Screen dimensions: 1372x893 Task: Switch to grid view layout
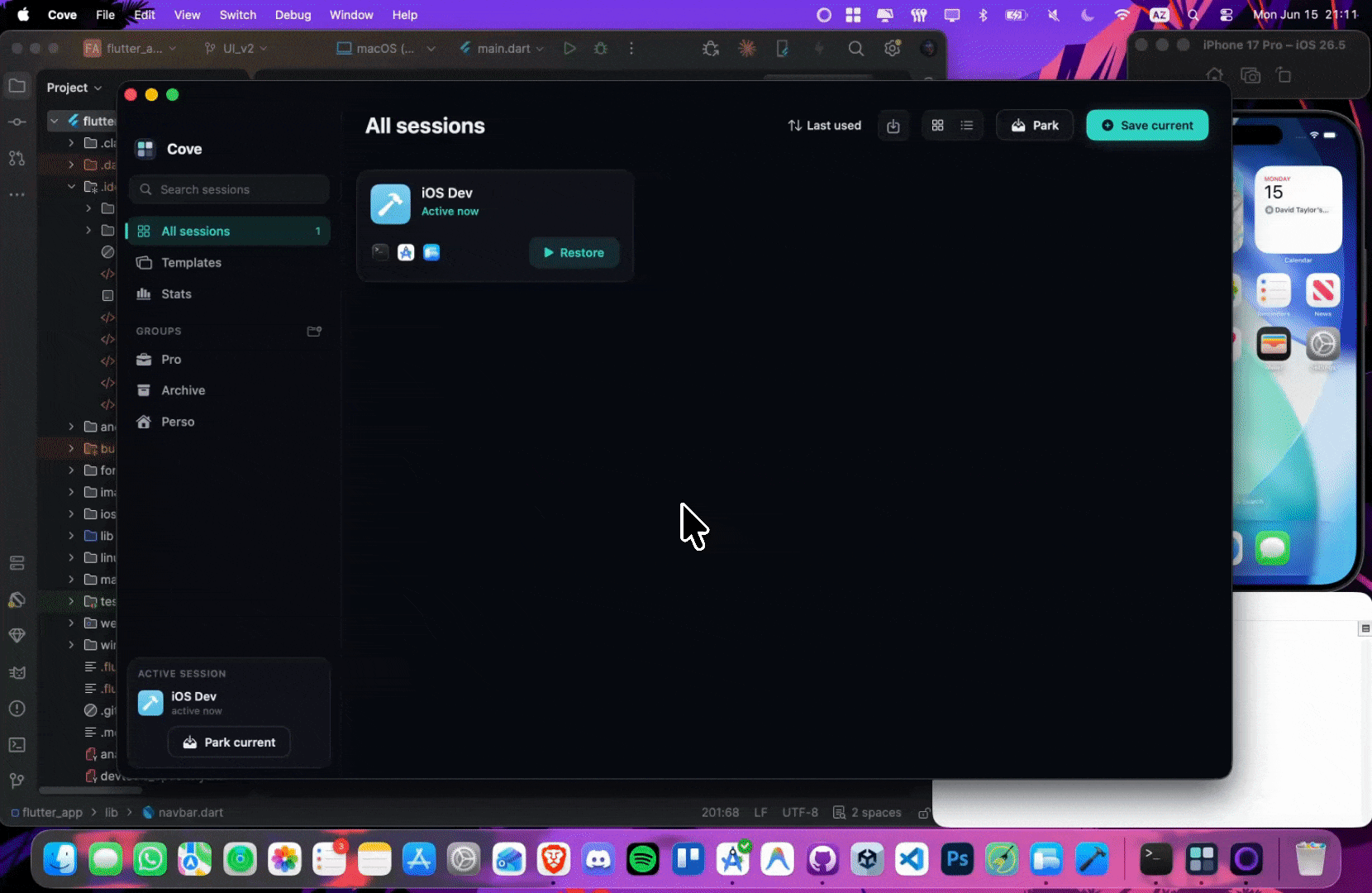tap(937, 126)
